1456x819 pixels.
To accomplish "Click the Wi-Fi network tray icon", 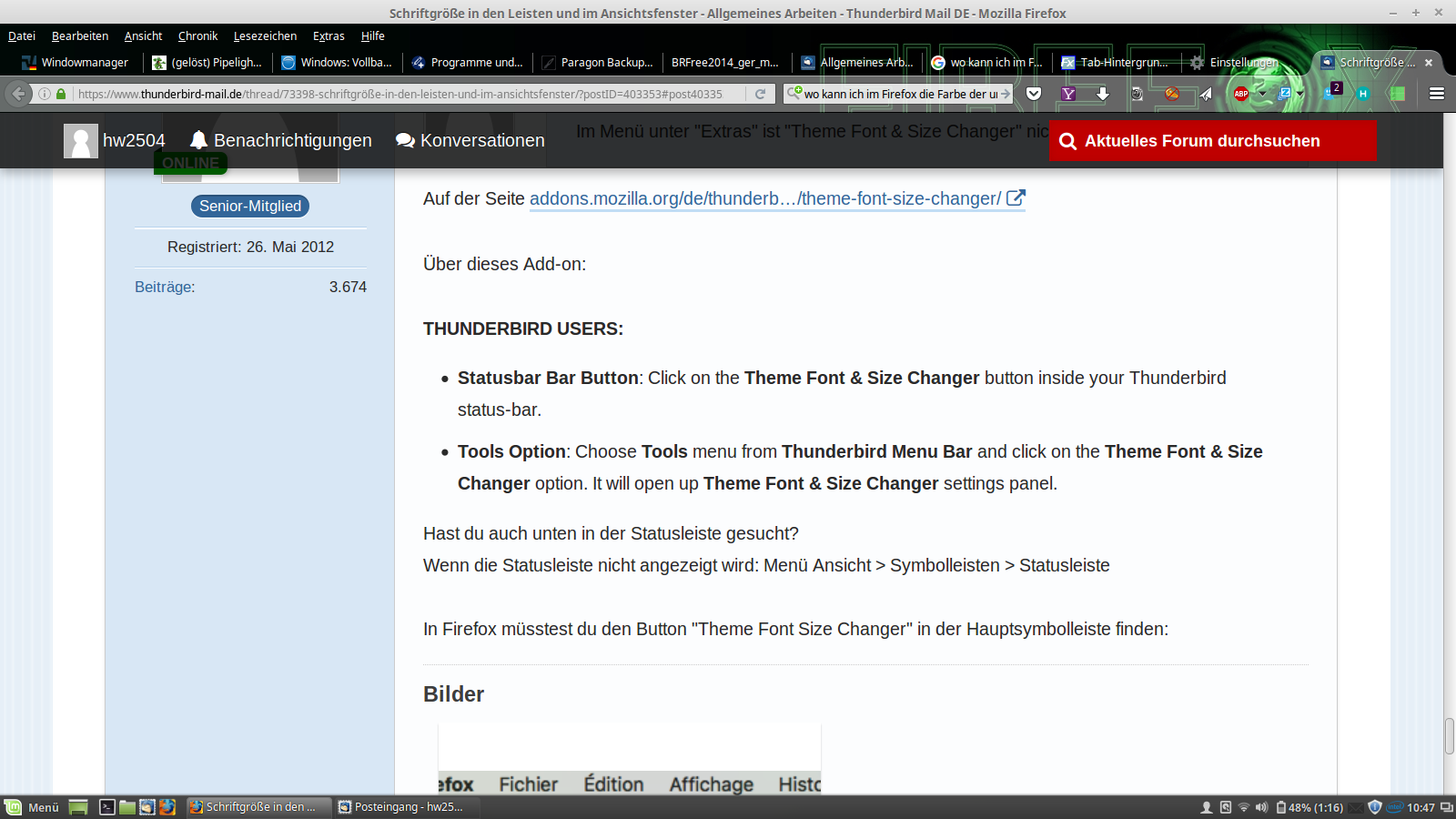I will click(x=1244, y=807).
